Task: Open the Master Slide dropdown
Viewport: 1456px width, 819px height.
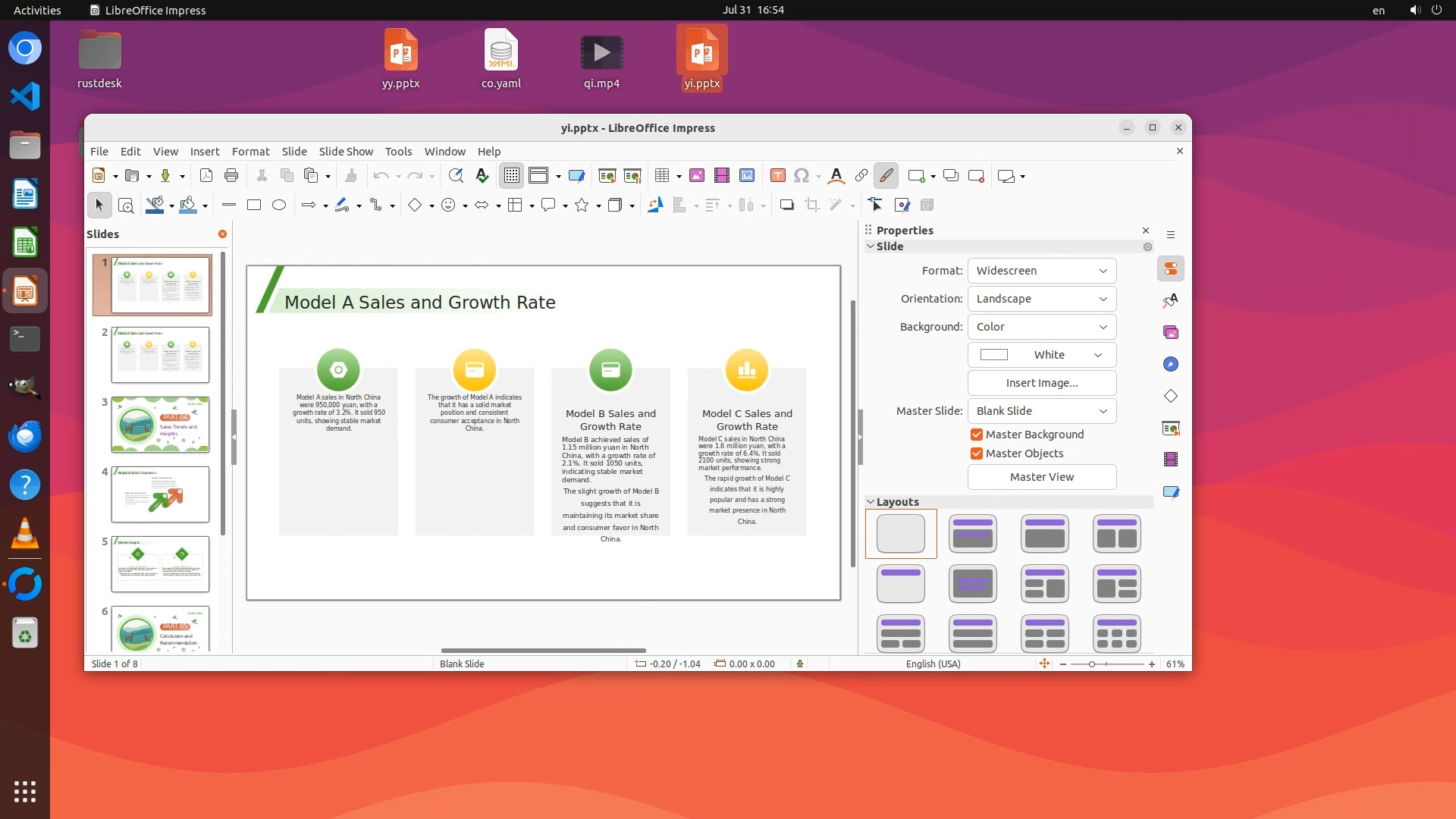Action: pyautogui.click(x=1041, y=411)
